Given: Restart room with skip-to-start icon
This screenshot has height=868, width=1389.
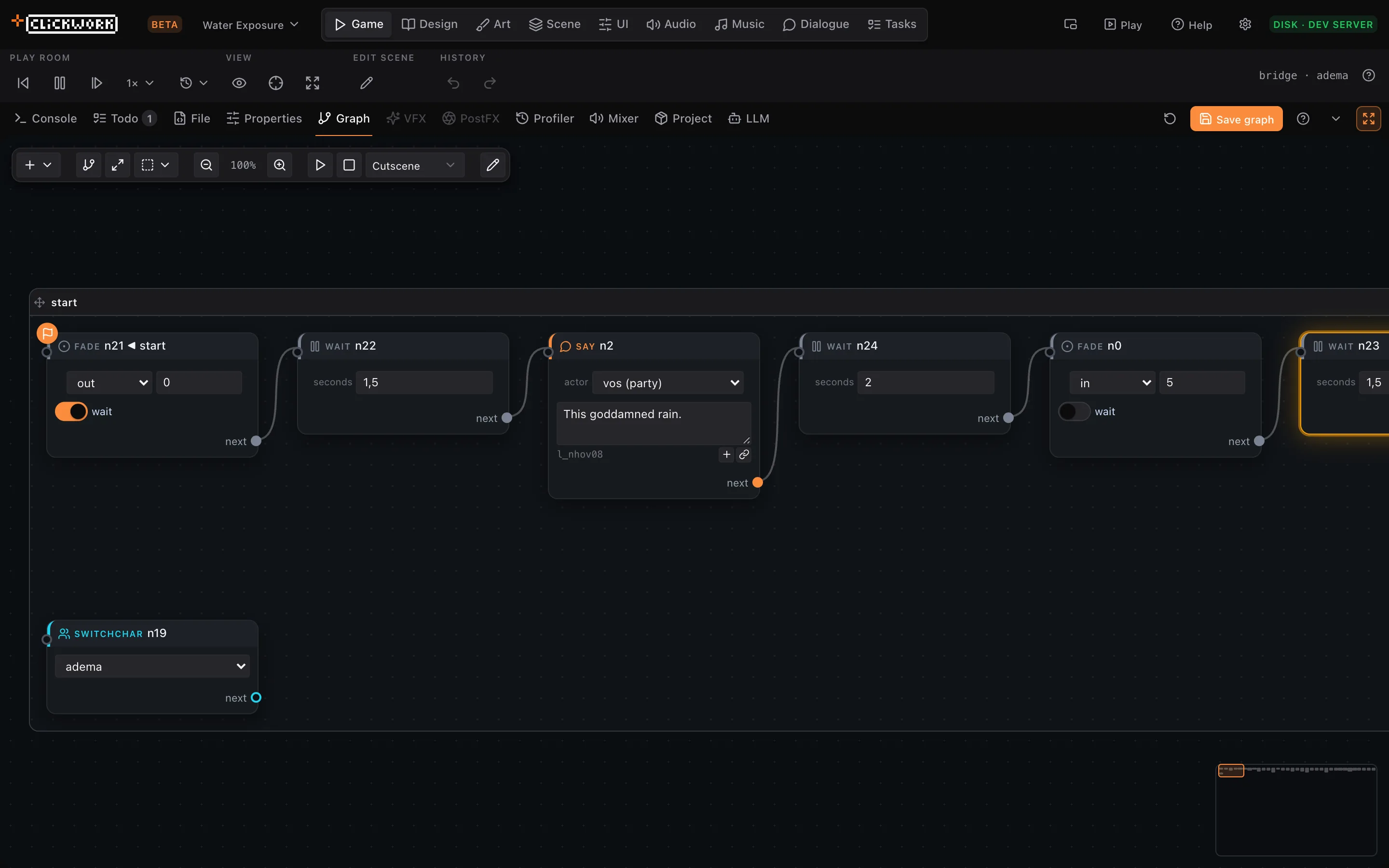Looking at the screenshot, I should 23,83.
